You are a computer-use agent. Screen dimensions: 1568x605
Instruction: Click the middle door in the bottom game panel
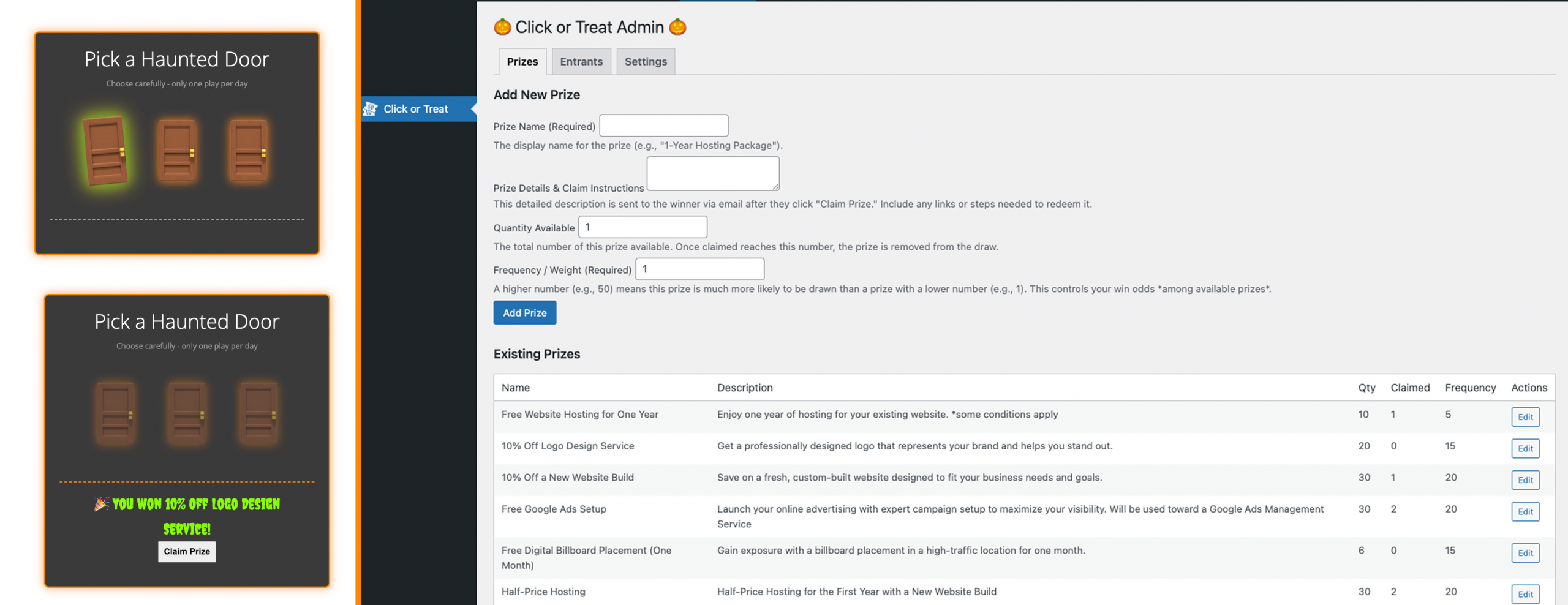(187, 413)
